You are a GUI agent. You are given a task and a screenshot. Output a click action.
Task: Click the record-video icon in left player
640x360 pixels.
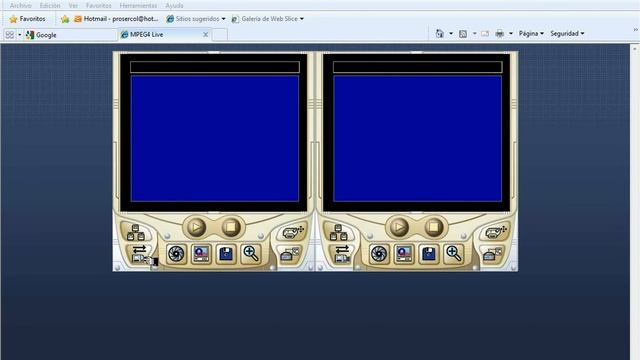(x=201, y=254)
